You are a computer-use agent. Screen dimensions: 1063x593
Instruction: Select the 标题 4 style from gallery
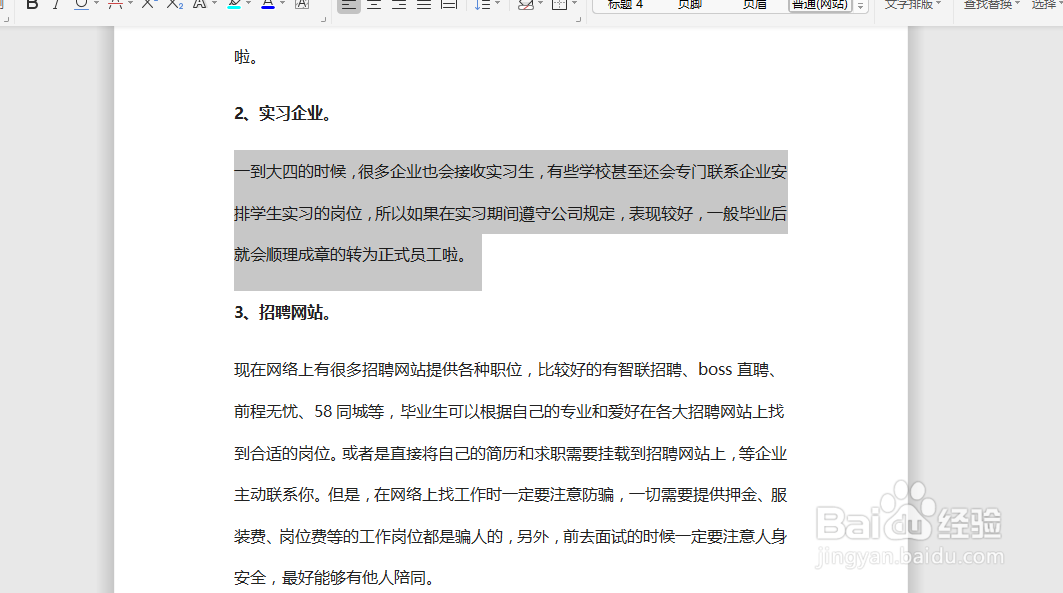pyautogui.click(x=625, y=5)
